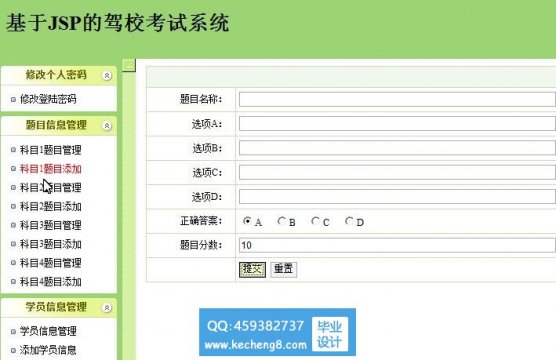556x360 pixels.
Task: Open 科目2题目添加 link
Action: click(x=51, y=206)
